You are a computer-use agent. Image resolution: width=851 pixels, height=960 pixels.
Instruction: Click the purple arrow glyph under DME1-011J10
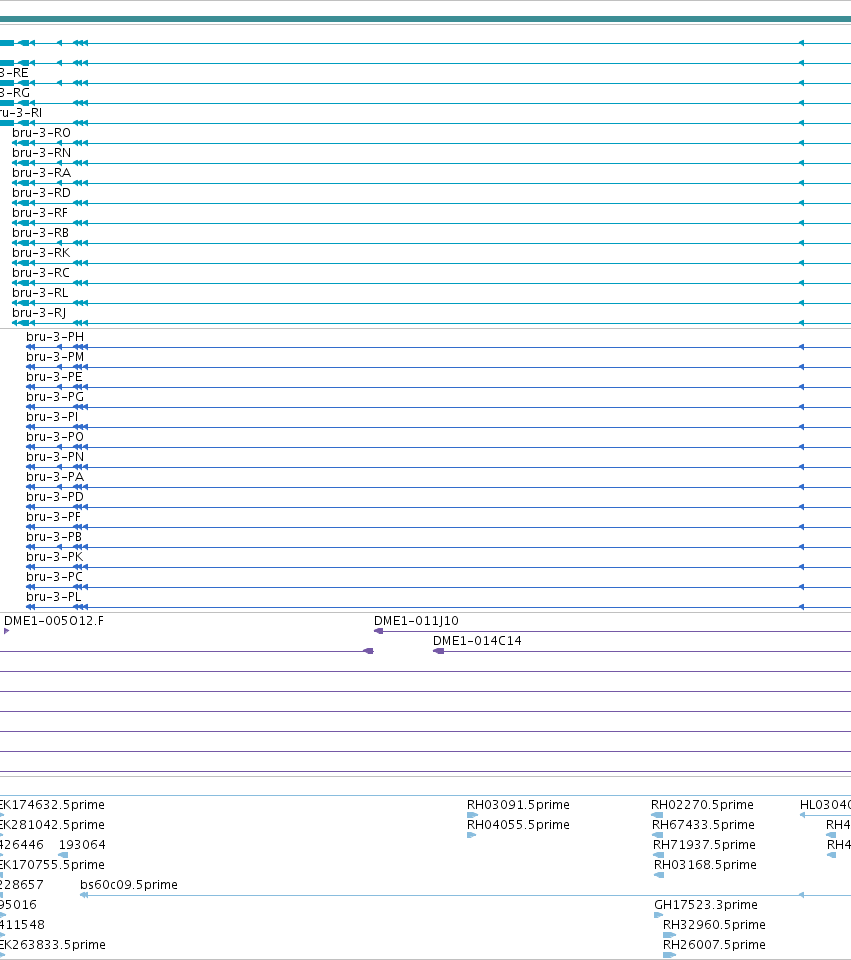(378, 631)
